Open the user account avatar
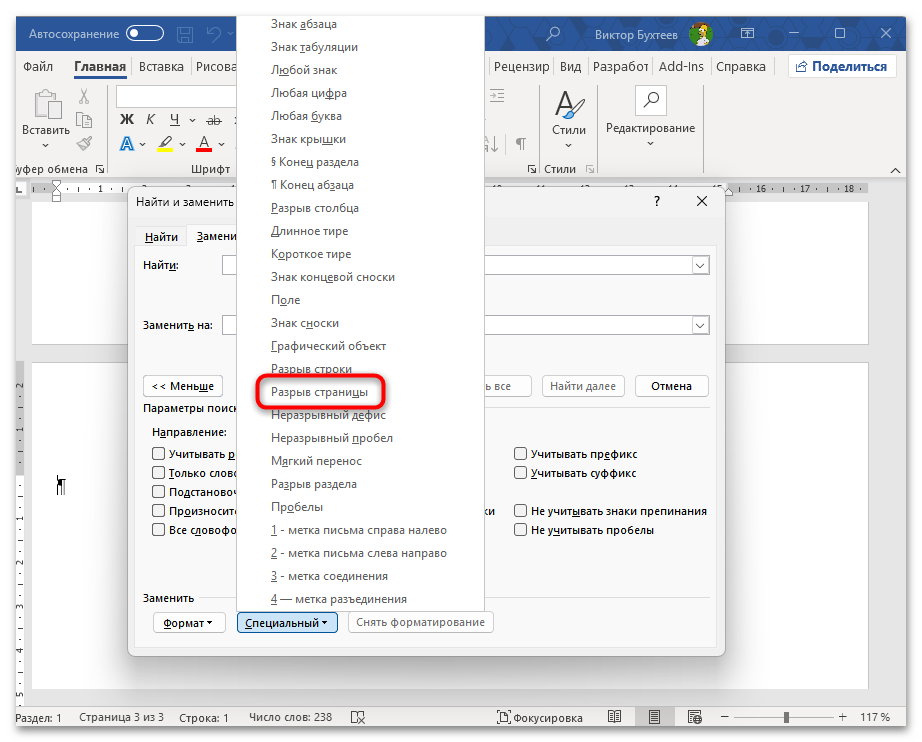 pos(700,34)
